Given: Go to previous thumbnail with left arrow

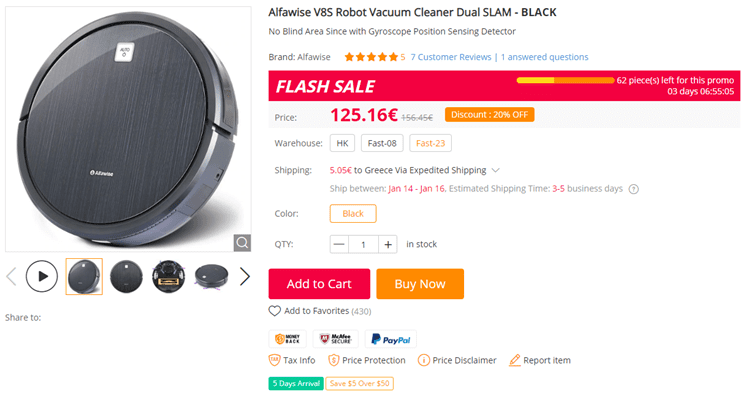Looking at the screenshot, I should [11, 276].
